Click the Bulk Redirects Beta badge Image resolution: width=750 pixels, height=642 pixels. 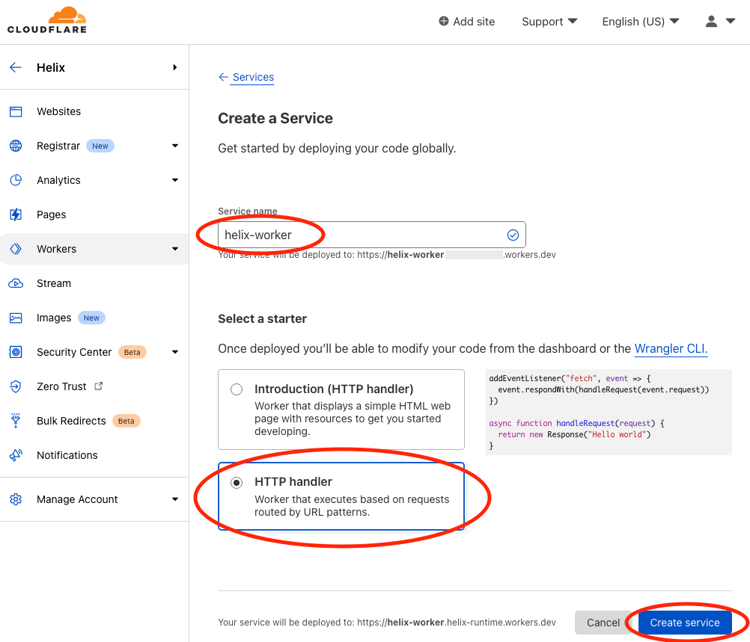pyautogui.click(x=126, y=421)
